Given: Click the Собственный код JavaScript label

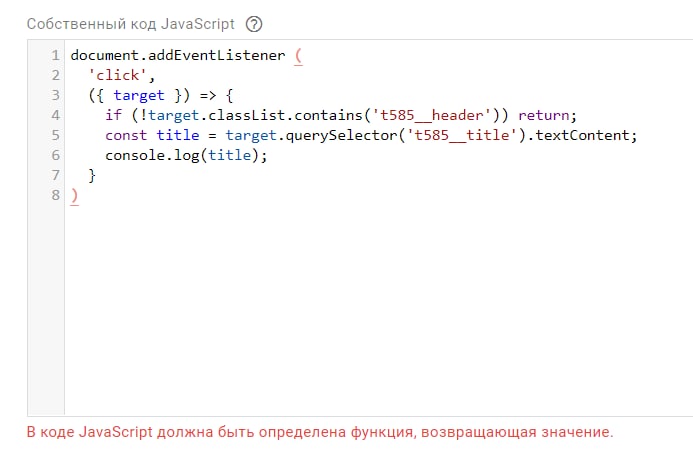Looking at the screenshot, I should (x=130, y=24).
